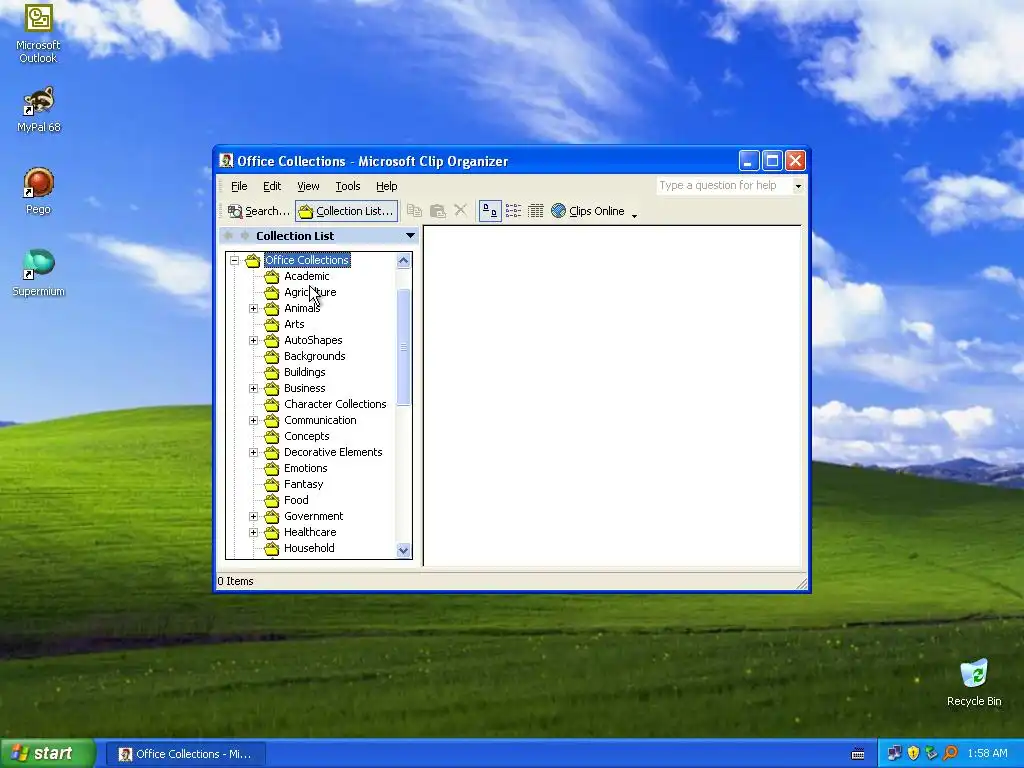Click the Back arrow in the task pane header
1024x768 pixels.
pyautogui.click(x=228, y=235)
